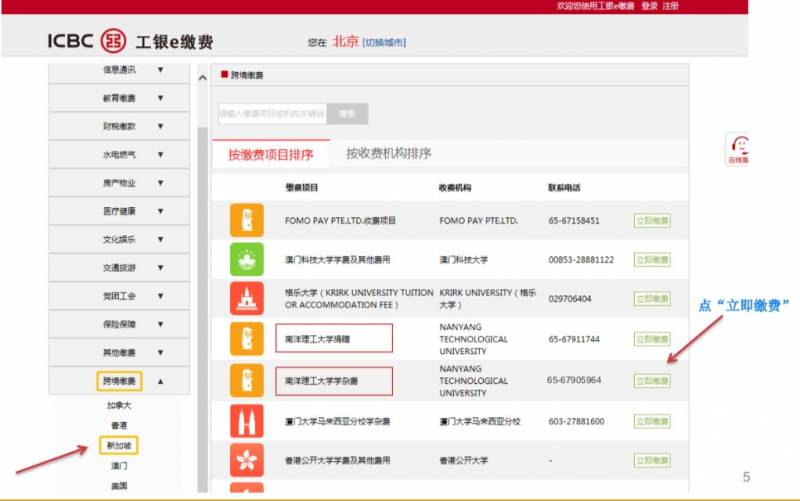Select the 按缴费项目排序 tab
The height and width of the screenshot is (501, 800).
[270, 155]
